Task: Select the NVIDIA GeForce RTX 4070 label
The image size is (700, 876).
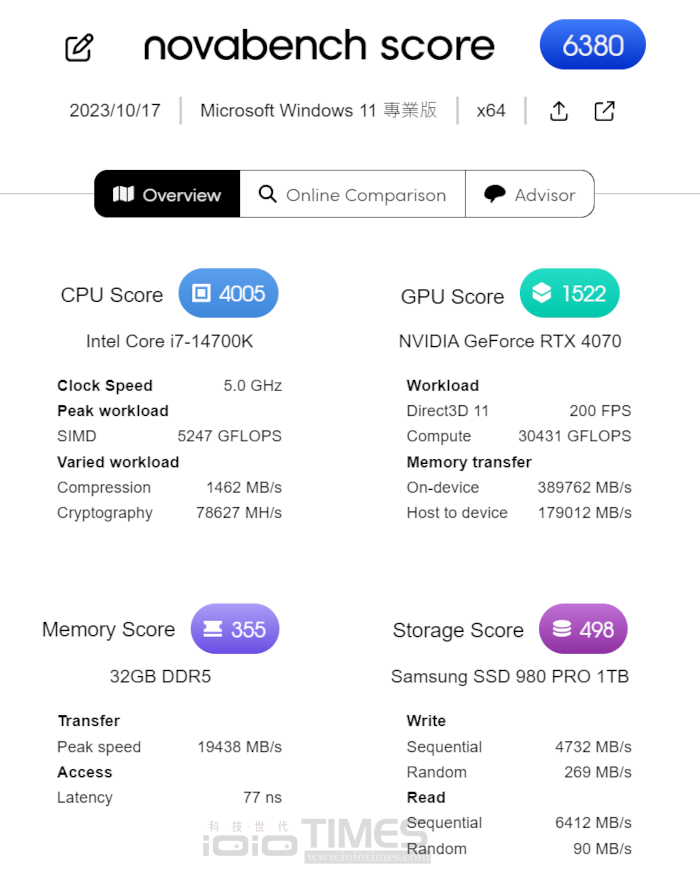Action: [x=511, y=341]
